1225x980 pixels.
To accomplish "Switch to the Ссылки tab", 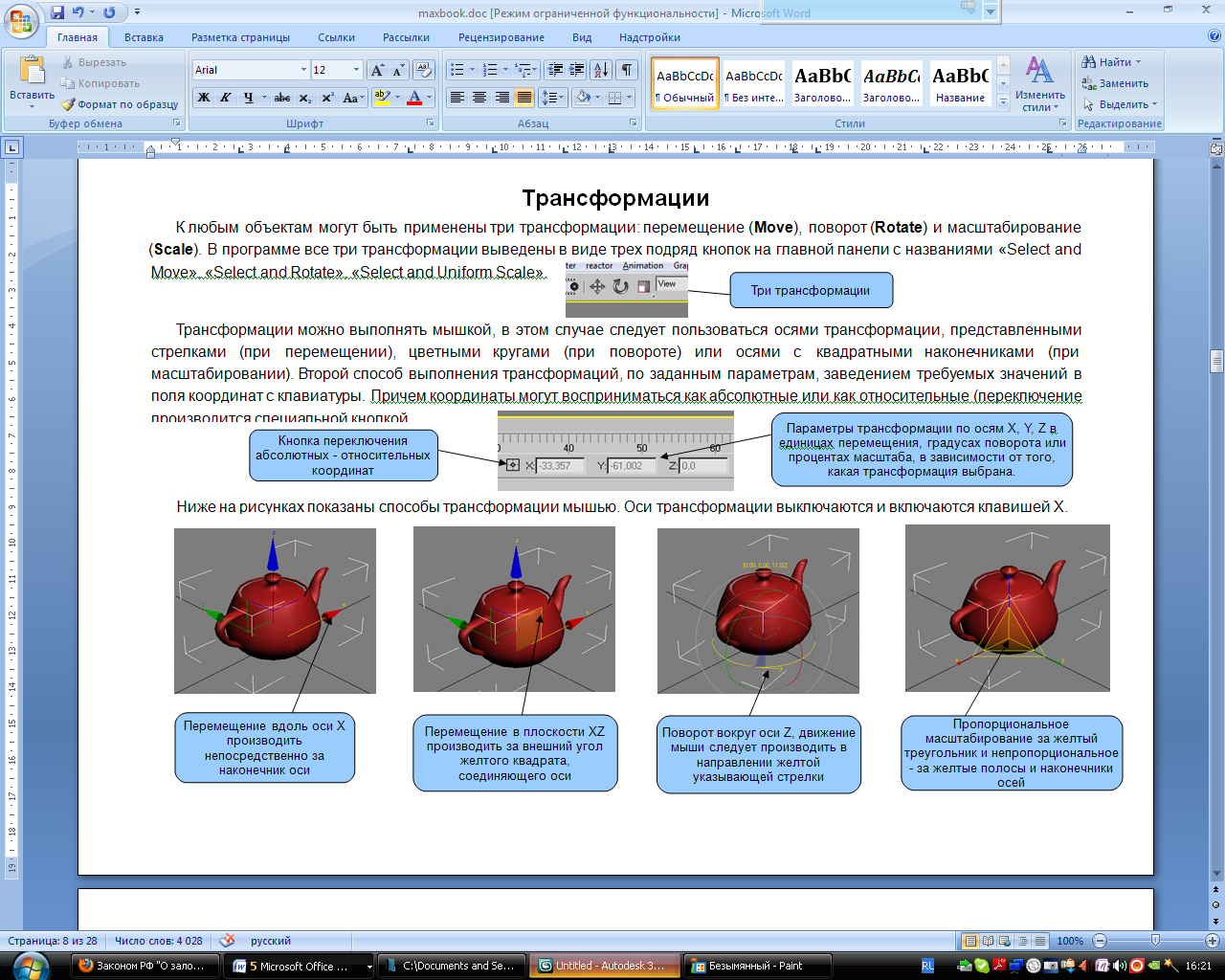I will click(336, 37).
